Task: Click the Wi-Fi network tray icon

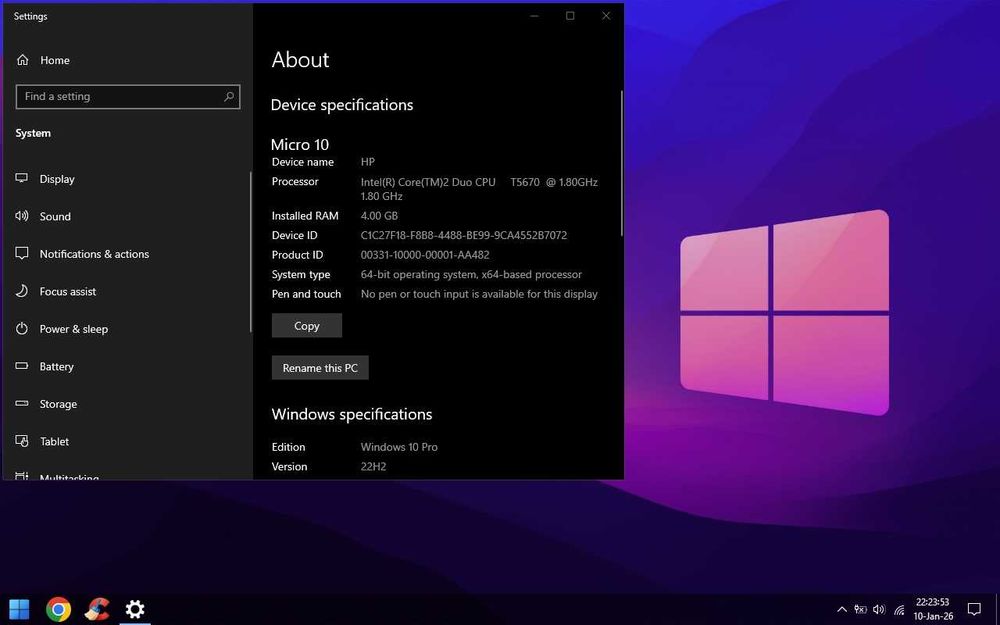Action: (x=899, y=610)
